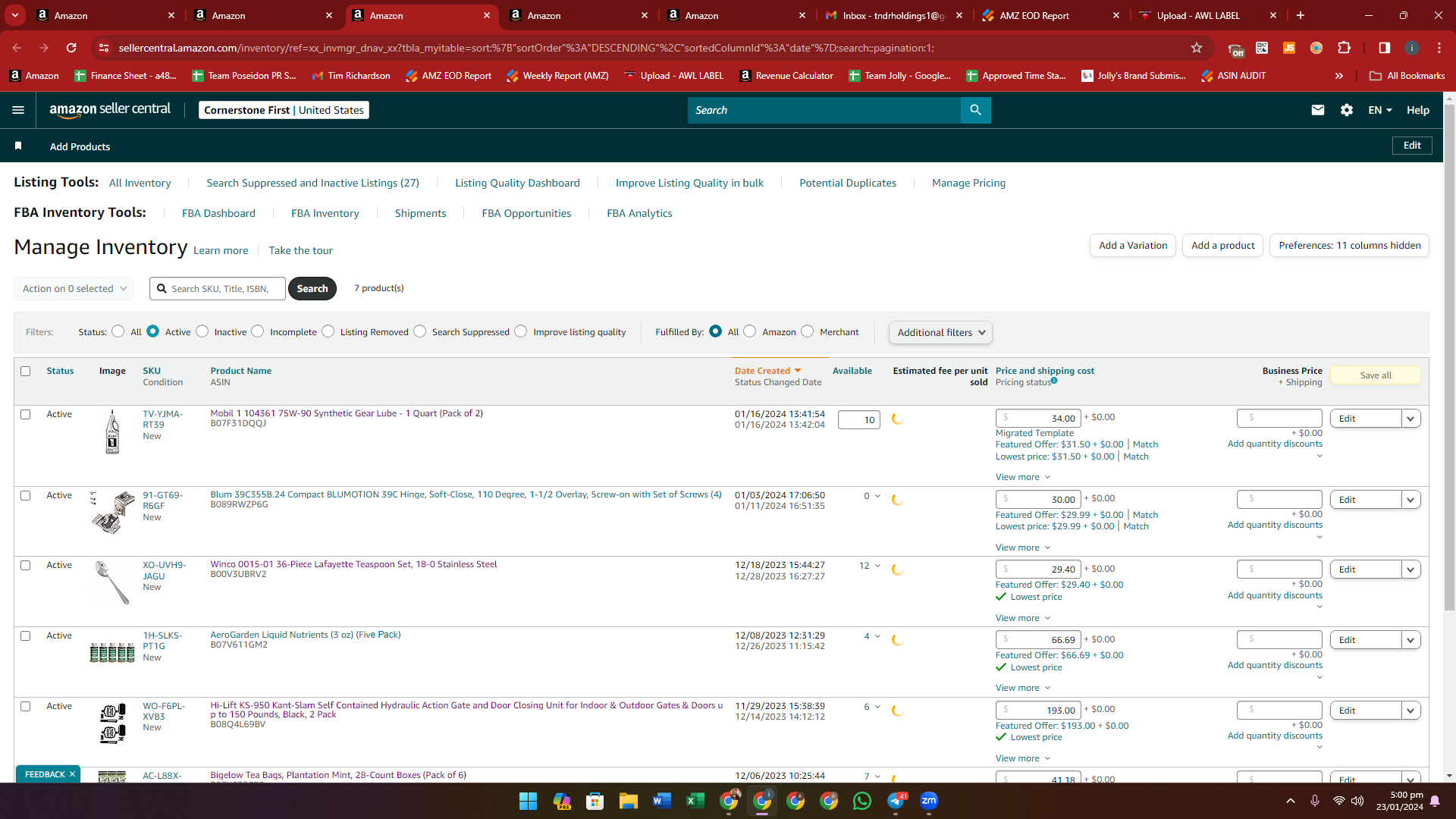
Task: Click Match next to Blum Featured Offer
Action: click(x=1145, y=515)
